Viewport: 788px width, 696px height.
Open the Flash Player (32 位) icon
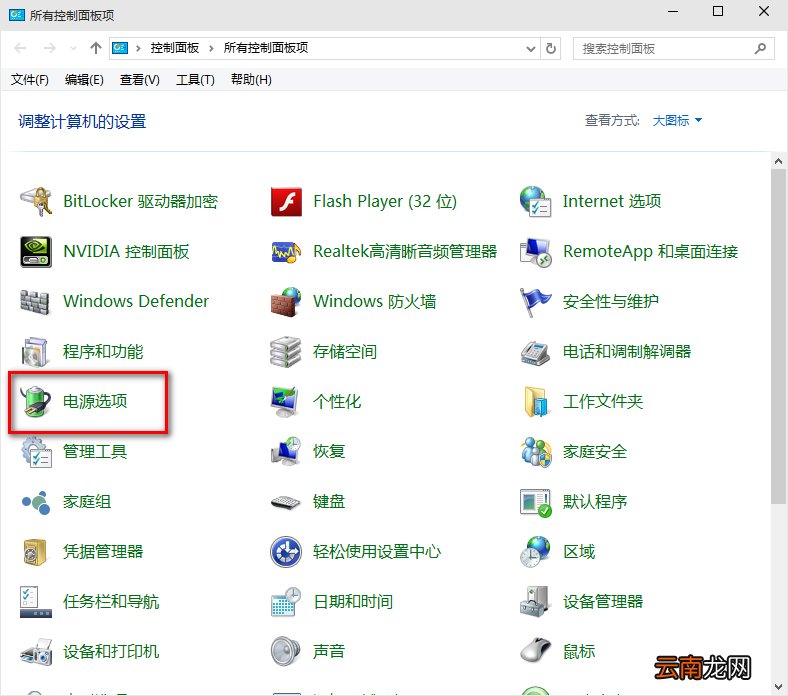(286, 202)
